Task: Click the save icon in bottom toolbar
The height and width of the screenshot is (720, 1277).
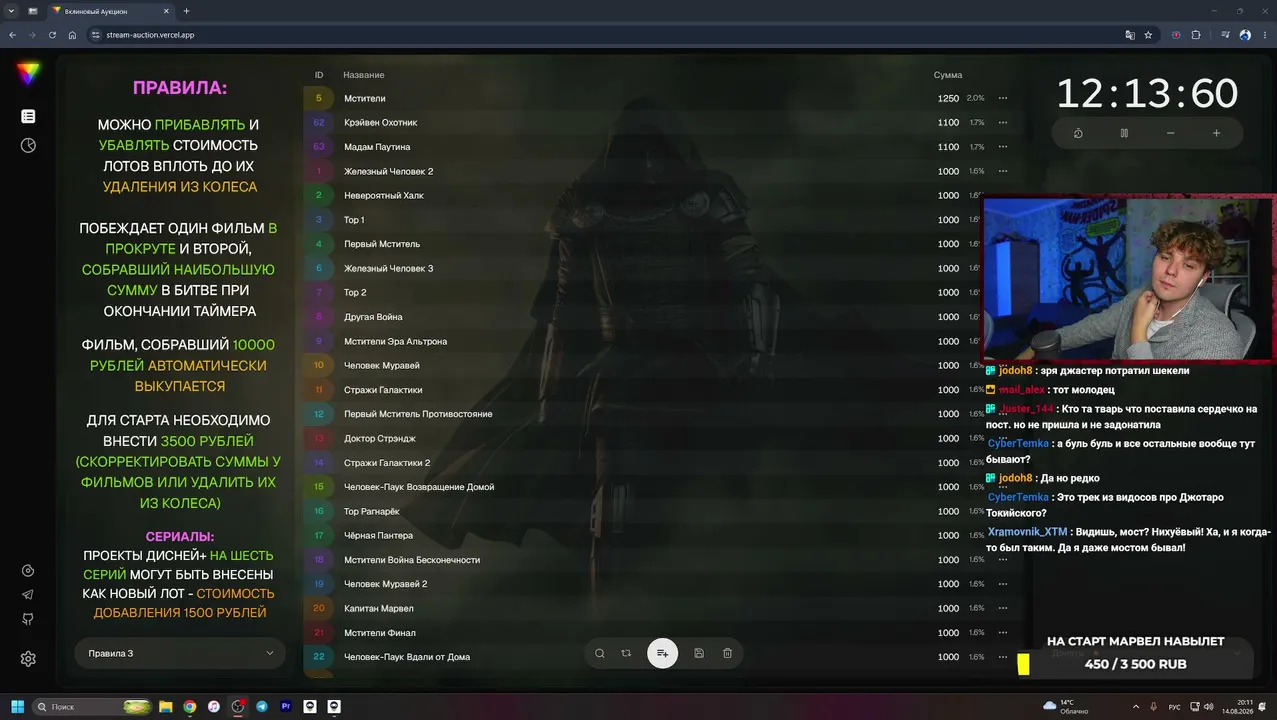Action: coord(699,653)
